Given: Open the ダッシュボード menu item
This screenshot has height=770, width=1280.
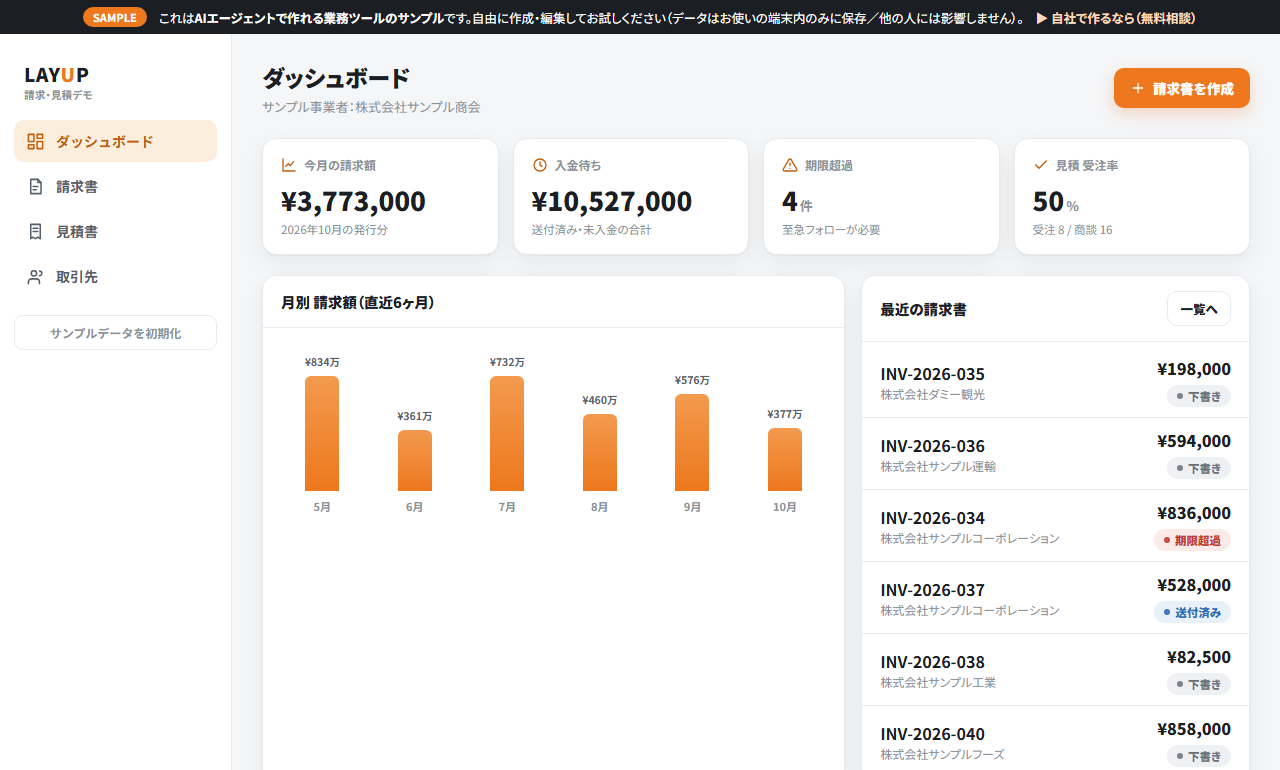Looking at the screenshot, I should click(115, 141).
